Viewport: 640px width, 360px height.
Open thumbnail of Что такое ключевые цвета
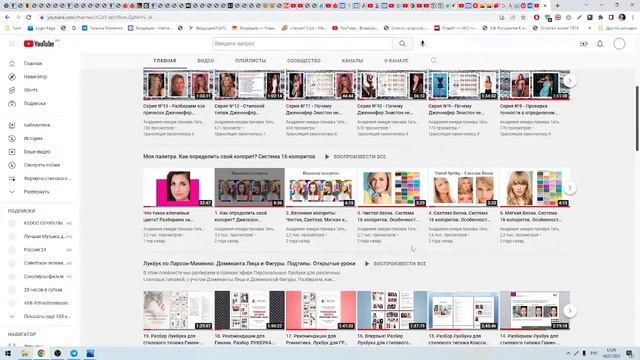[x=178, y=187]
